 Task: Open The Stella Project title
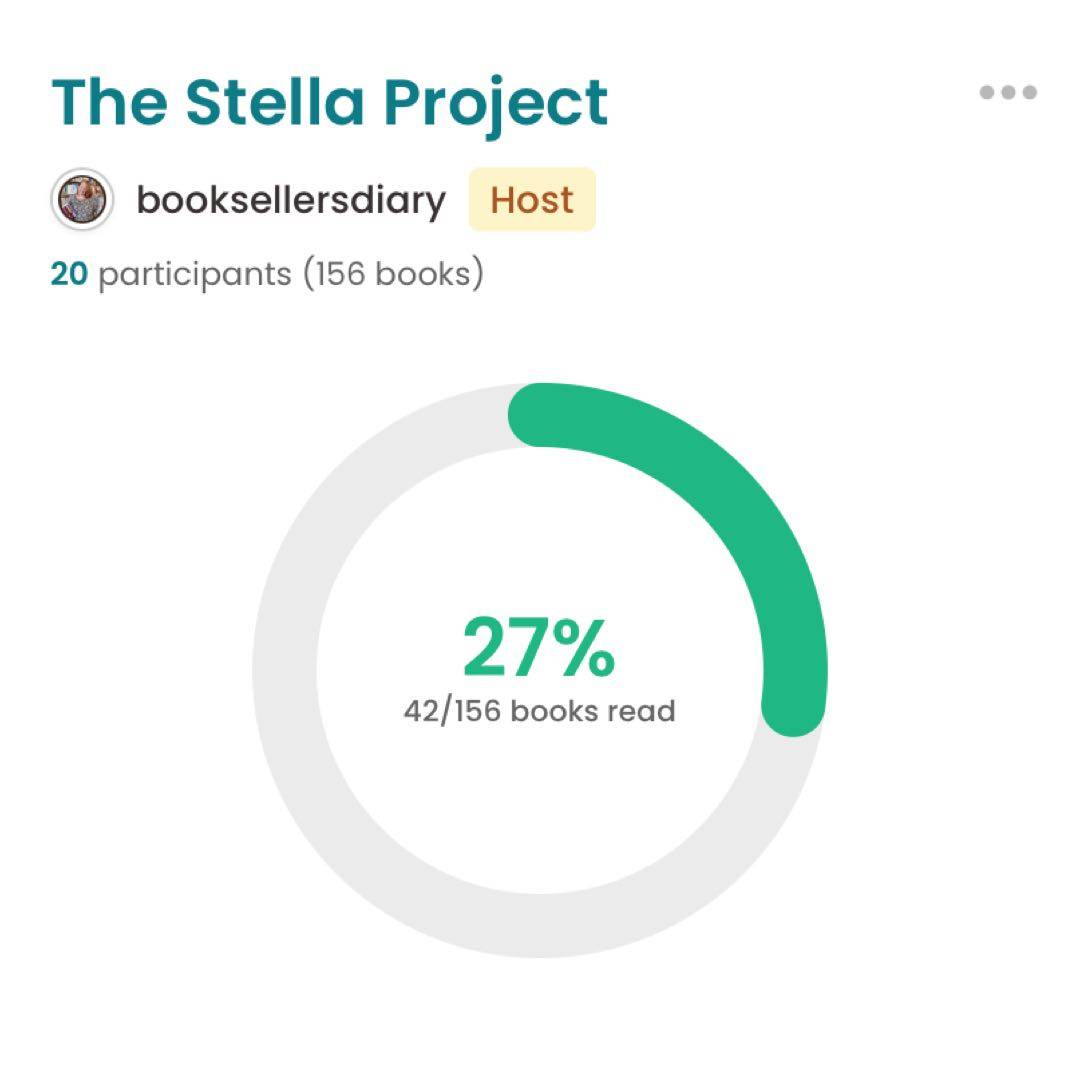329,101
